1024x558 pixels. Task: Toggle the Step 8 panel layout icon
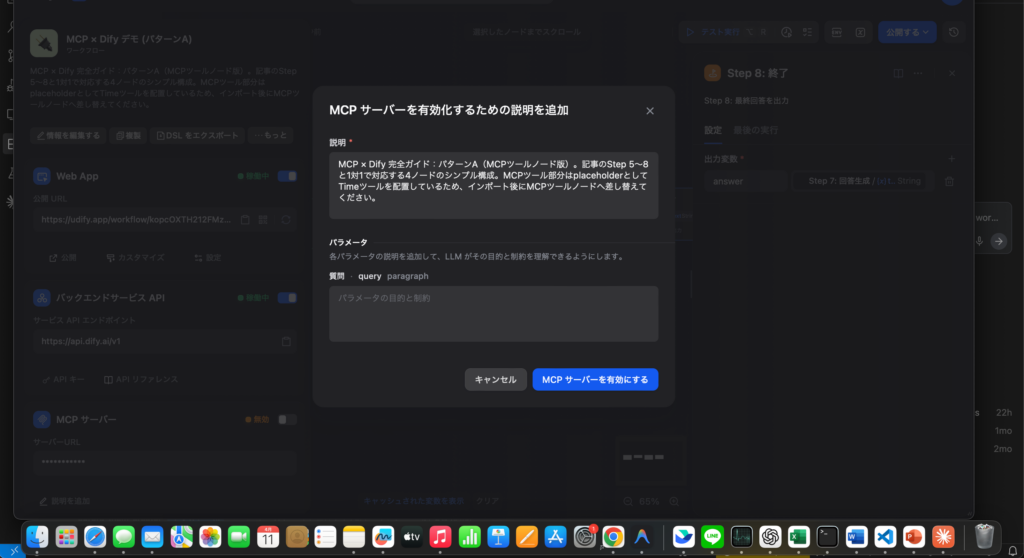898,73
